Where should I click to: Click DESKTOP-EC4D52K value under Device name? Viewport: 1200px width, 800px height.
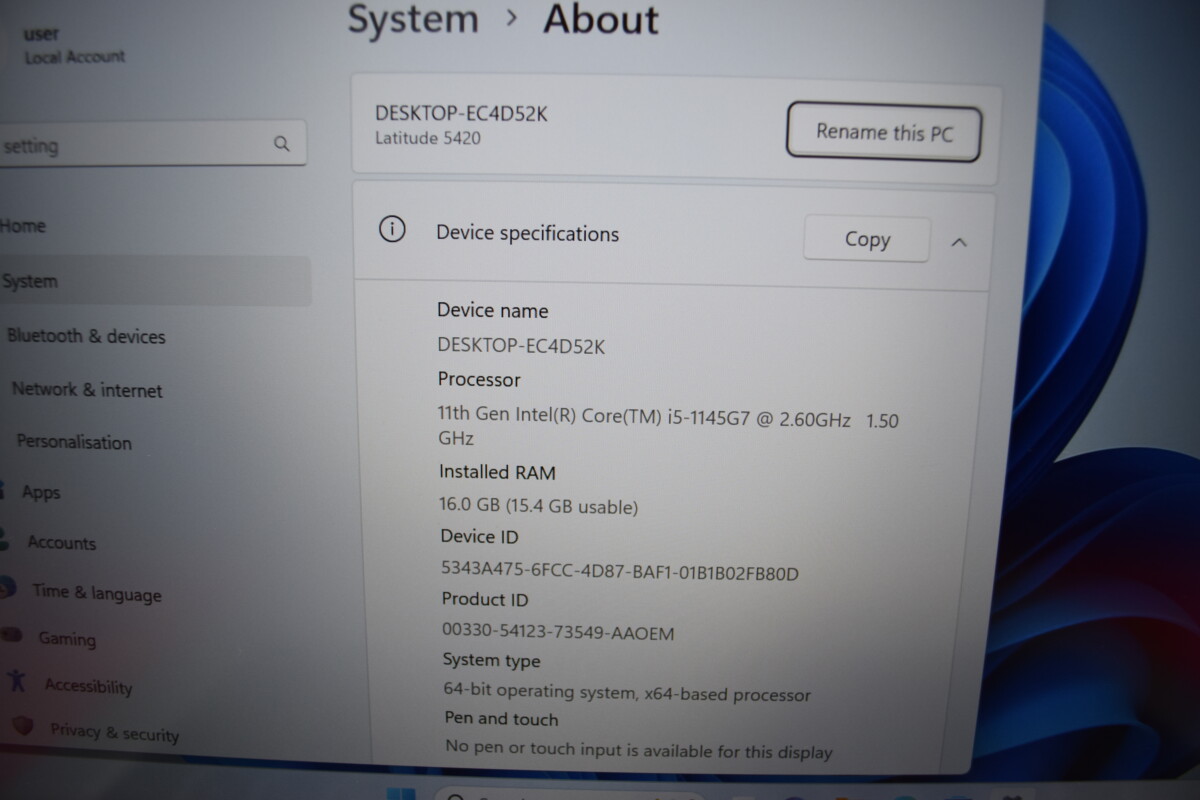pos(521,346)
